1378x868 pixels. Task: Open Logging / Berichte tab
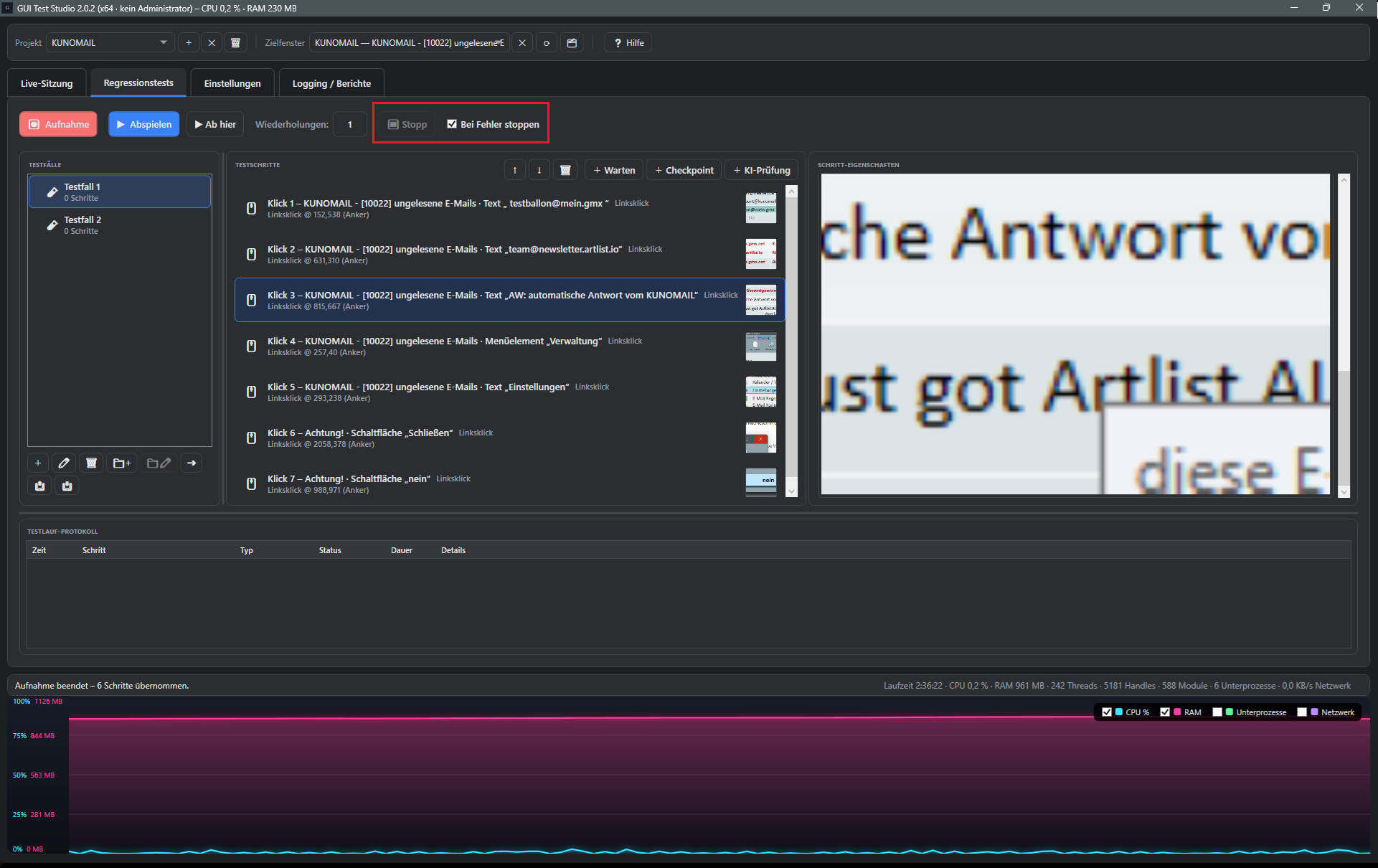pos(331,83)
